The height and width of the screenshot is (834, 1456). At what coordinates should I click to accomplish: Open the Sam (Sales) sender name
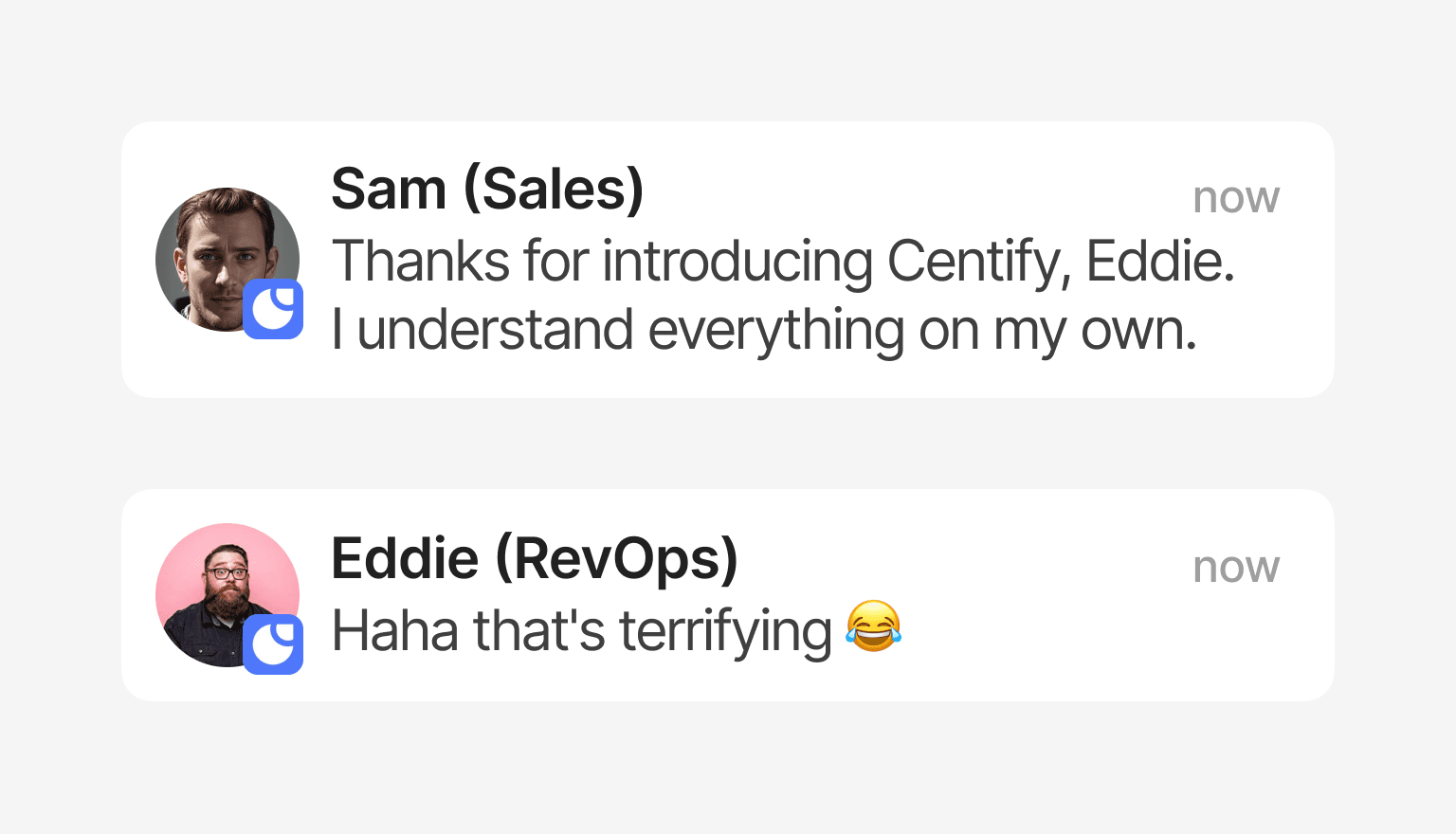pos(487,189)
